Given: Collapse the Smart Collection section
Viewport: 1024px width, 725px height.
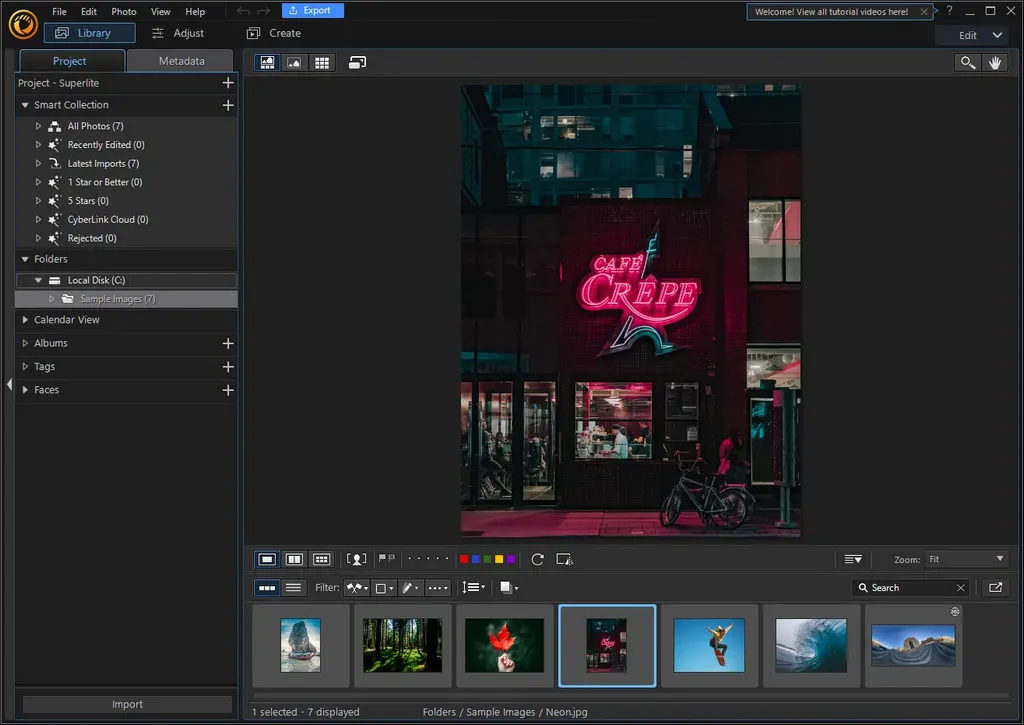Looking at the screenshot, I should (25, 105).
